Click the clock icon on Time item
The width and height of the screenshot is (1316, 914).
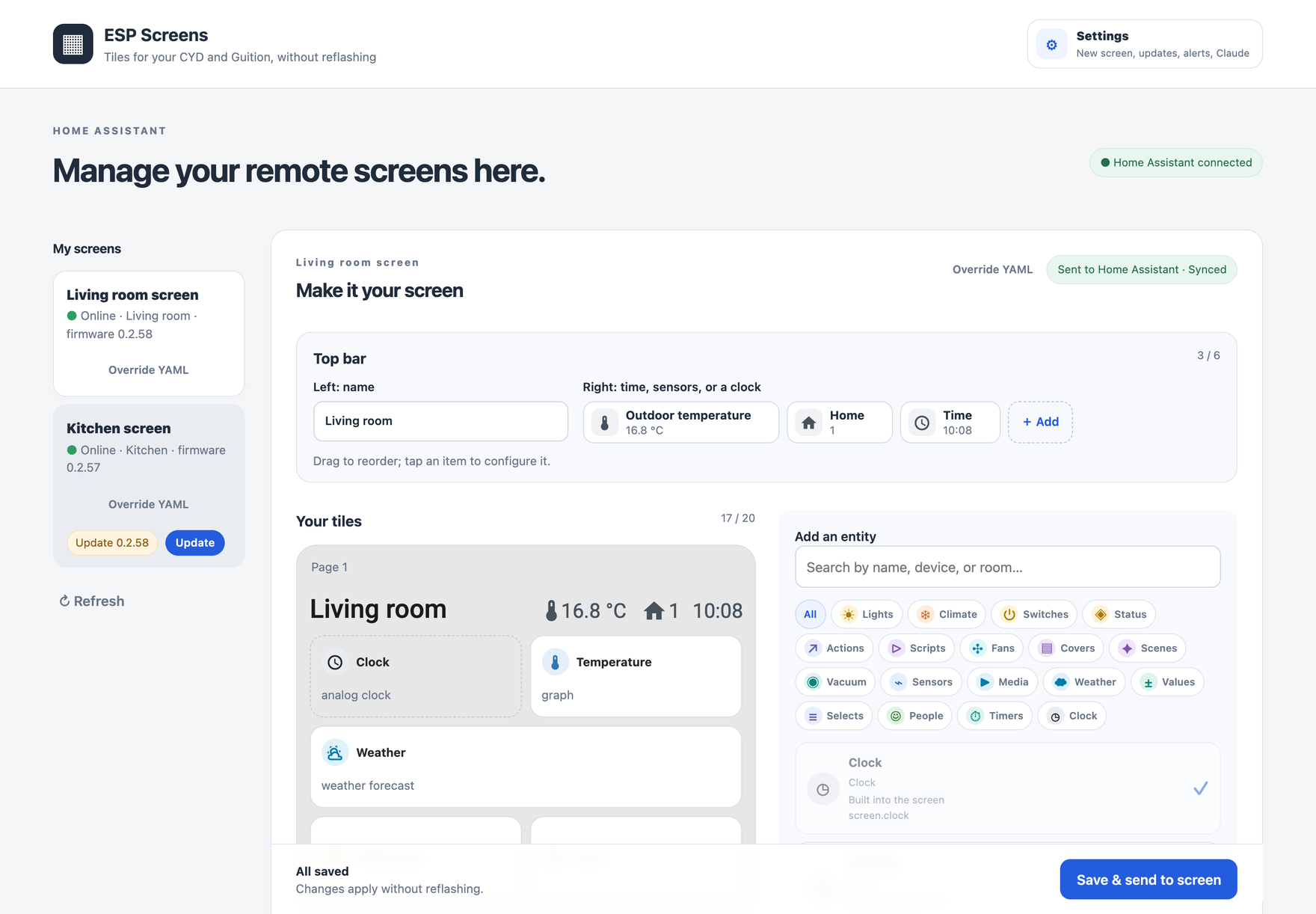coord(923,423)
